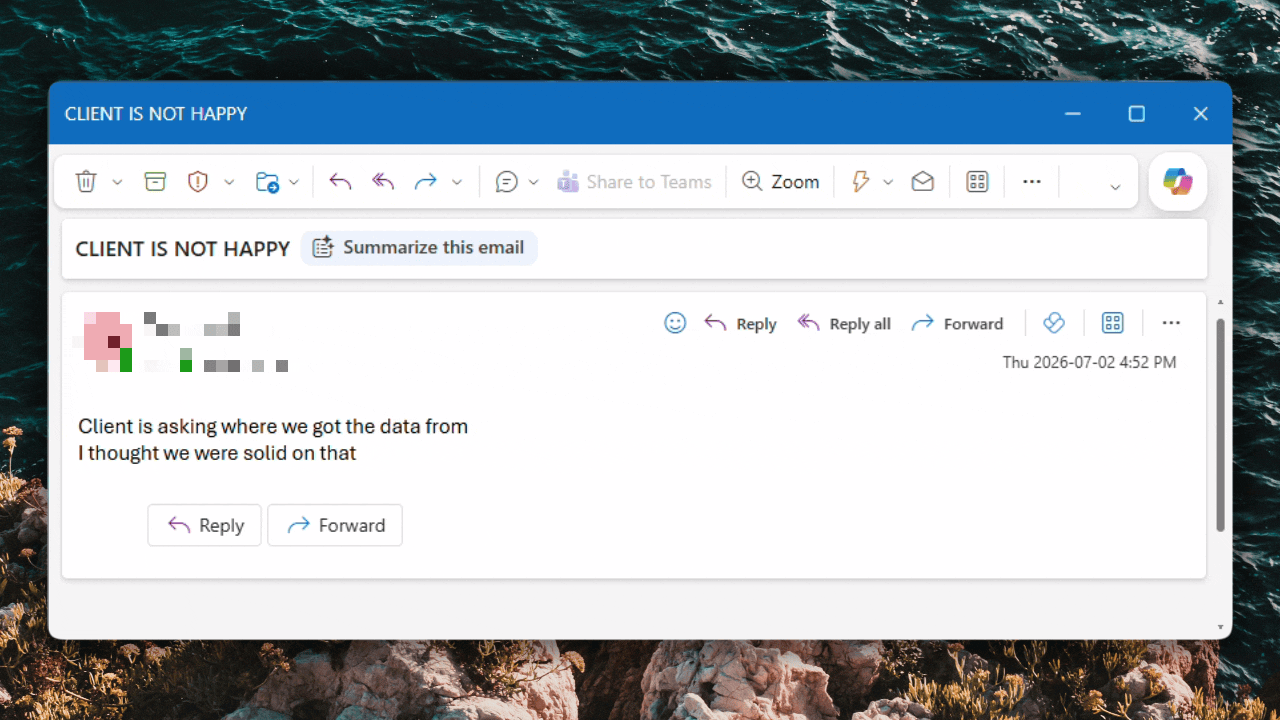Viewport: 1280px width, 720px height.
Task: Delete this email with the trash icon
Action: [87, 181]
